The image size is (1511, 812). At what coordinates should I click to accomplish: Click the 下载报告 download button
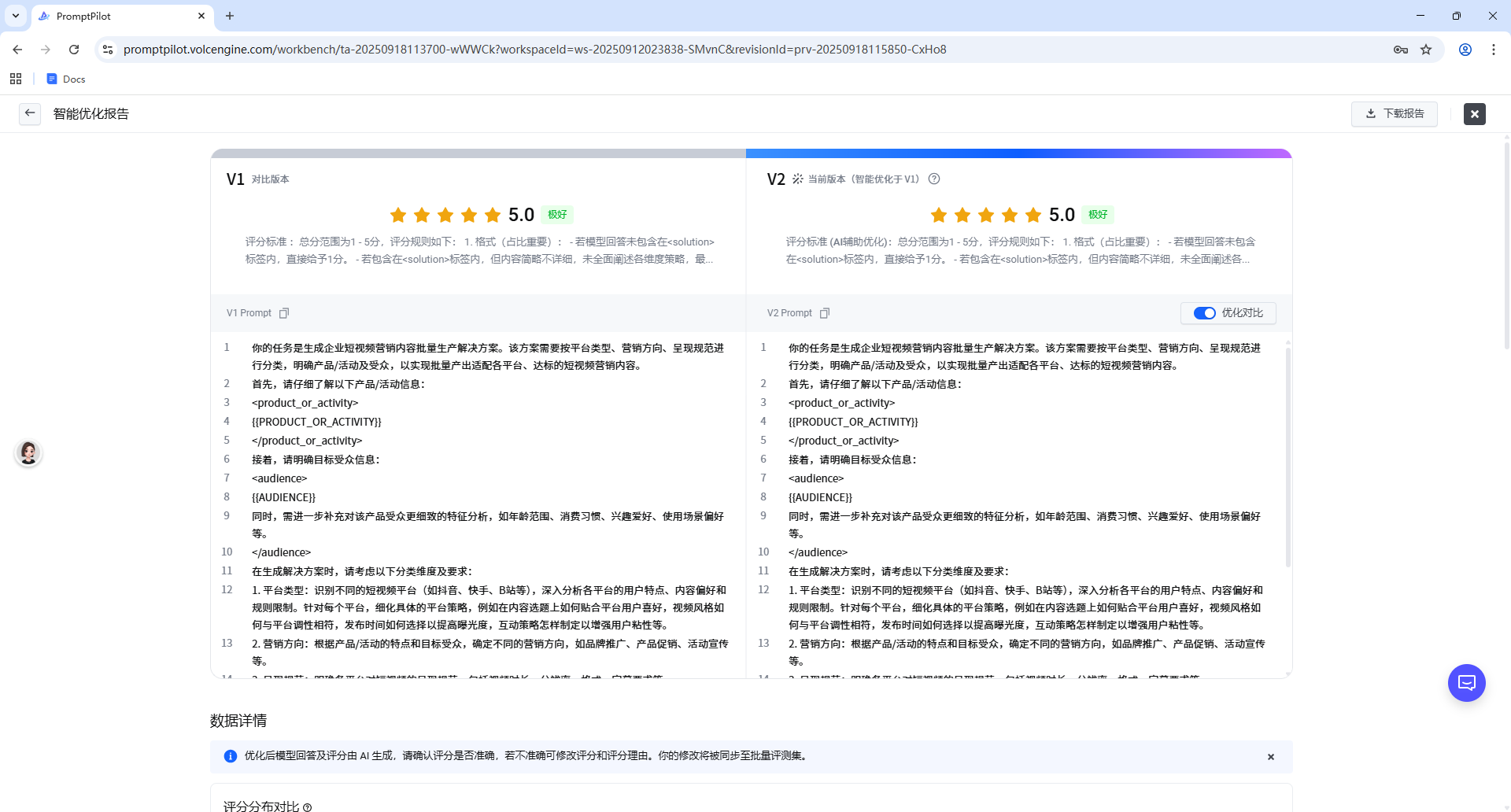coord(1395,113)
